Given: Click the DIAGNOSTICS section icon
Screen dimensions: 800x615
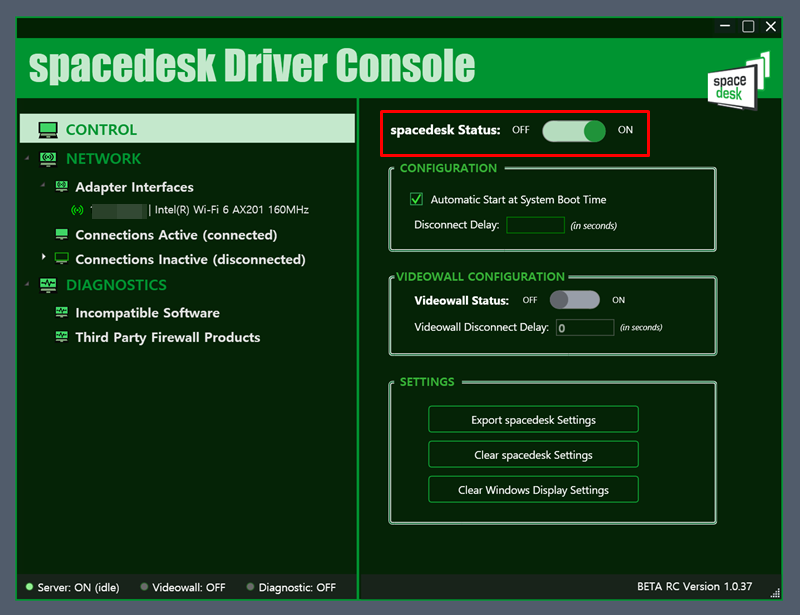Looking at the screenshot, I should [48, 285].
